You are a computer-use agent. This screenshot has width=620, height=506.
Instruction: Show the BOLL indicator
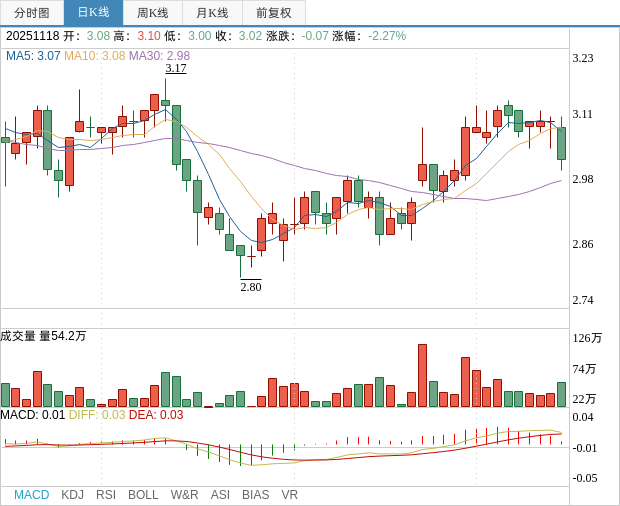tap(143, 495)
